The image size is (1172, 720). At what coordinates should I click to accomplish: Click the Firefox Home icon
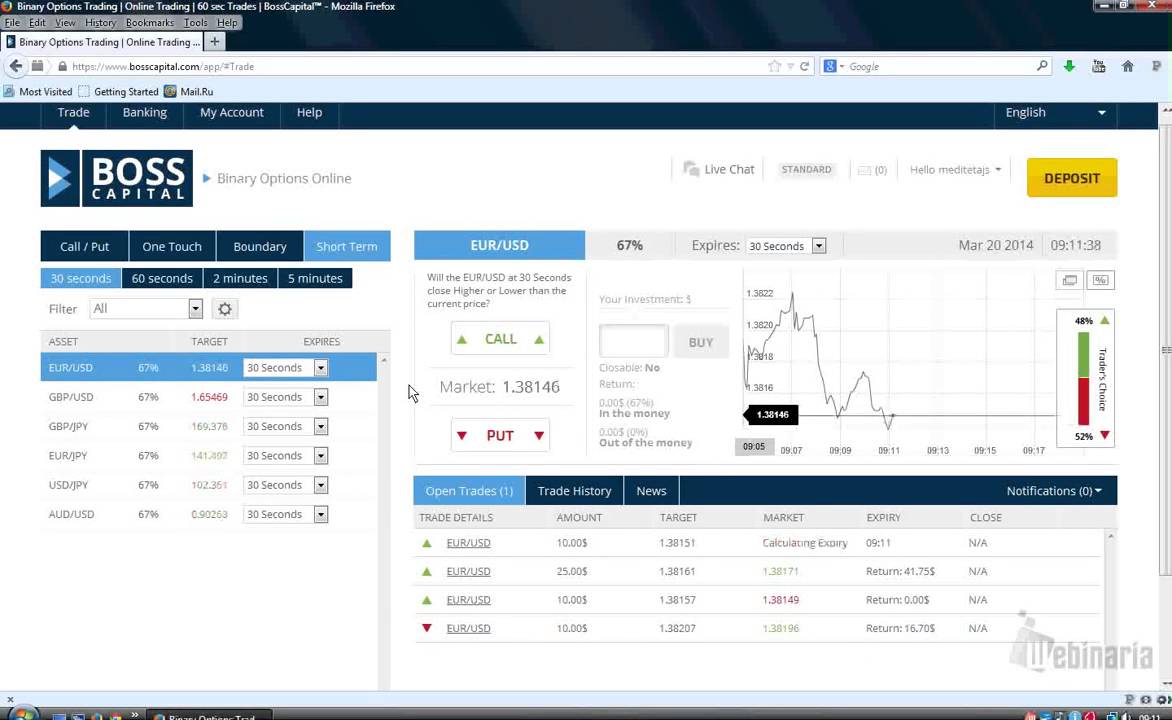click(1127, 67)
